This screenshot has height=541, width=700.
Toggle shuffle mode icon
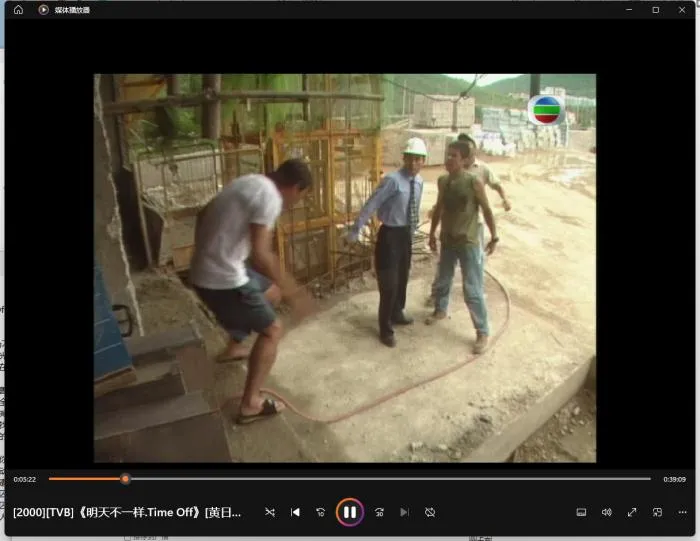(270, 512)
